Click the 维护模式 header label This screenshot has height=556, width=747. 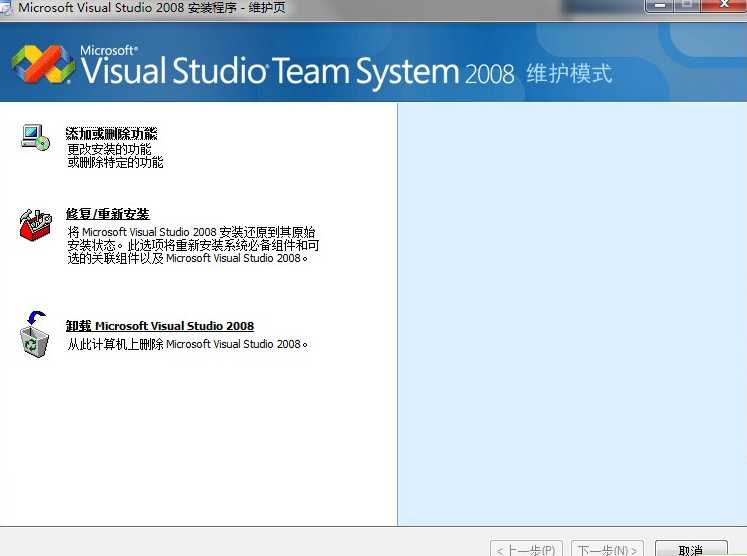[x=569, y=74]
